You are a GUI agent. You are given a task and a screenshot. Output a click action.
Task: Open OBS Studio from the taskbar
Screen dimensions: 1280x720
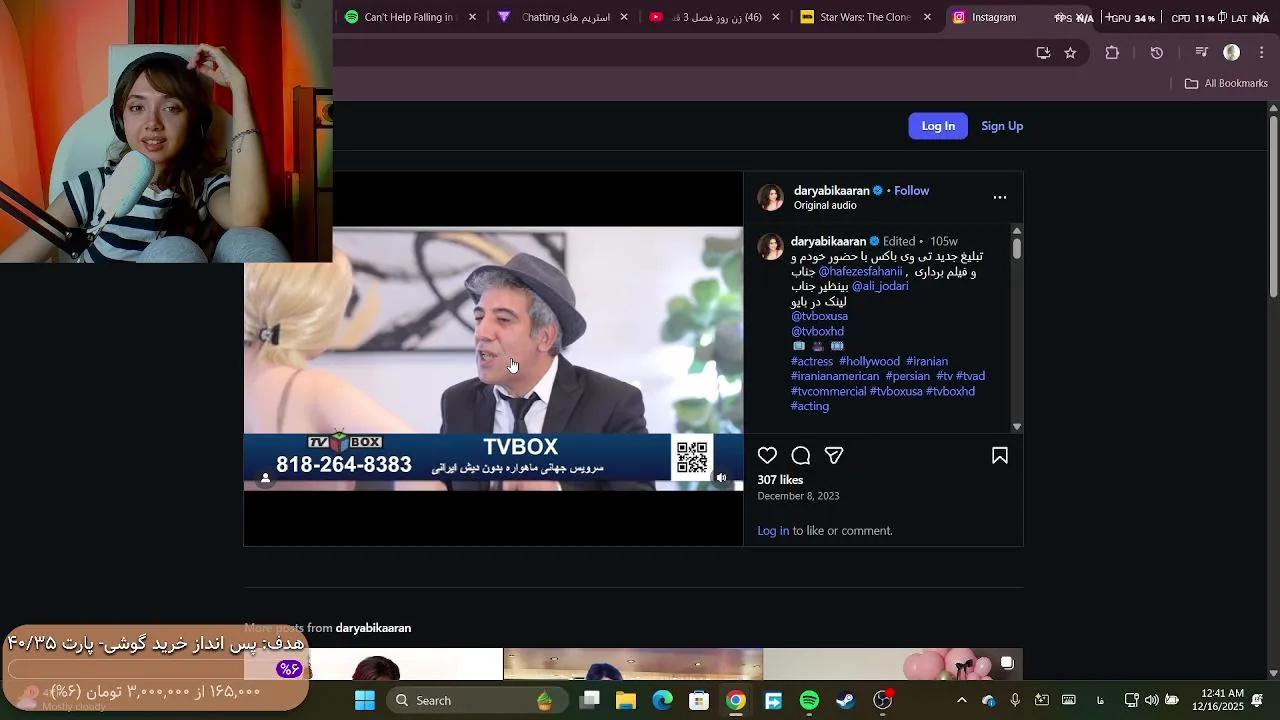(x=882, y=700)
